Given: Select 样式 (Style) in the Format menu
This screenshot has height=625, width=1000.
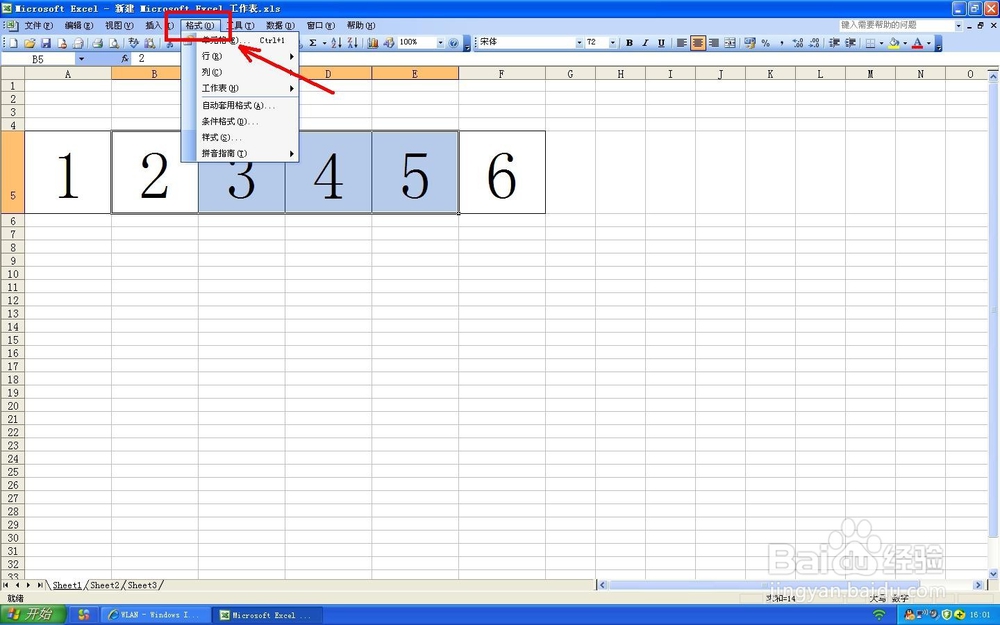Looking at the screenshot, I should click(x=240, y=137).
